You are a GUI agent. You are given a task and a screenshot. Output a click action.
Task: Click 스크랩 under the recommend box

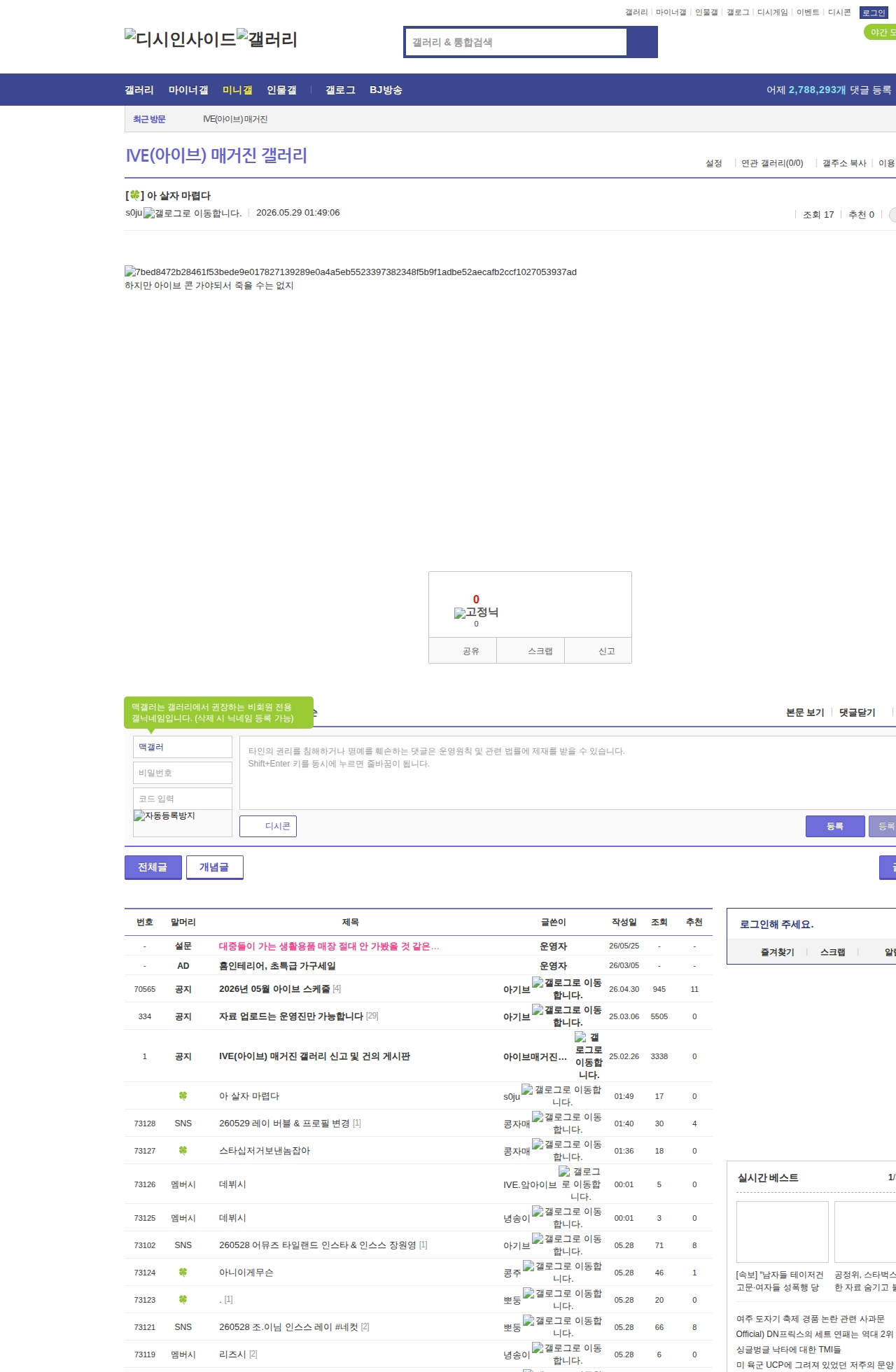(x=531, y=651)
